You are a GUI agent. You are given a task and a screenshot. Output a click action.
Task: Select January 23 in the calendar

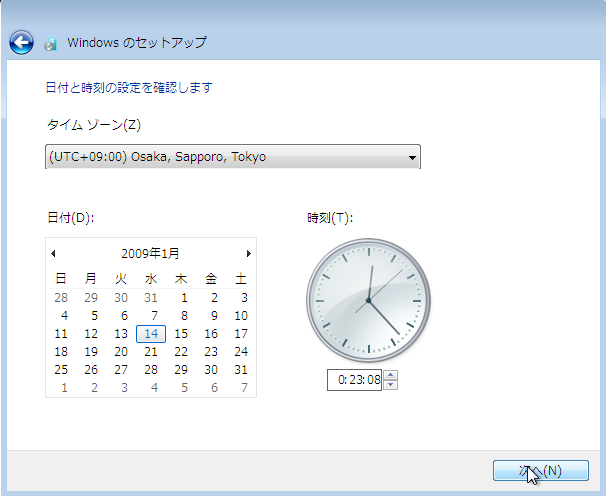(211, 351)
